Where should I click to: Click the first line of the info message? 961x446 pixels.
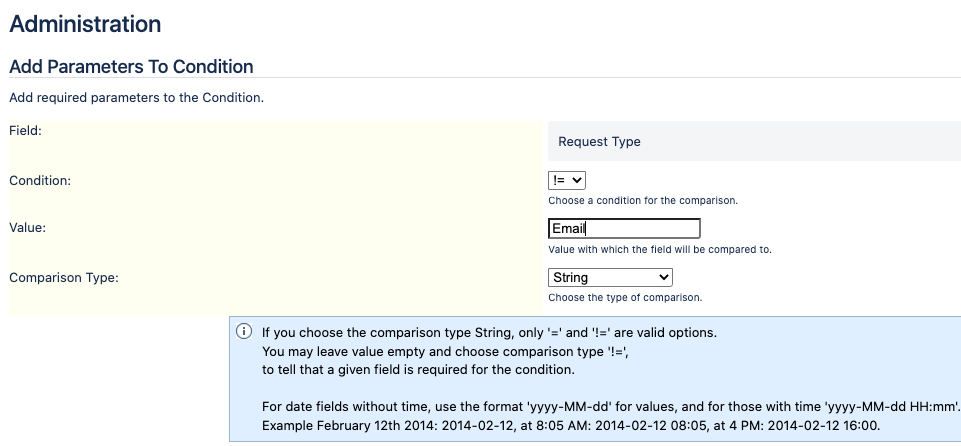489,333
